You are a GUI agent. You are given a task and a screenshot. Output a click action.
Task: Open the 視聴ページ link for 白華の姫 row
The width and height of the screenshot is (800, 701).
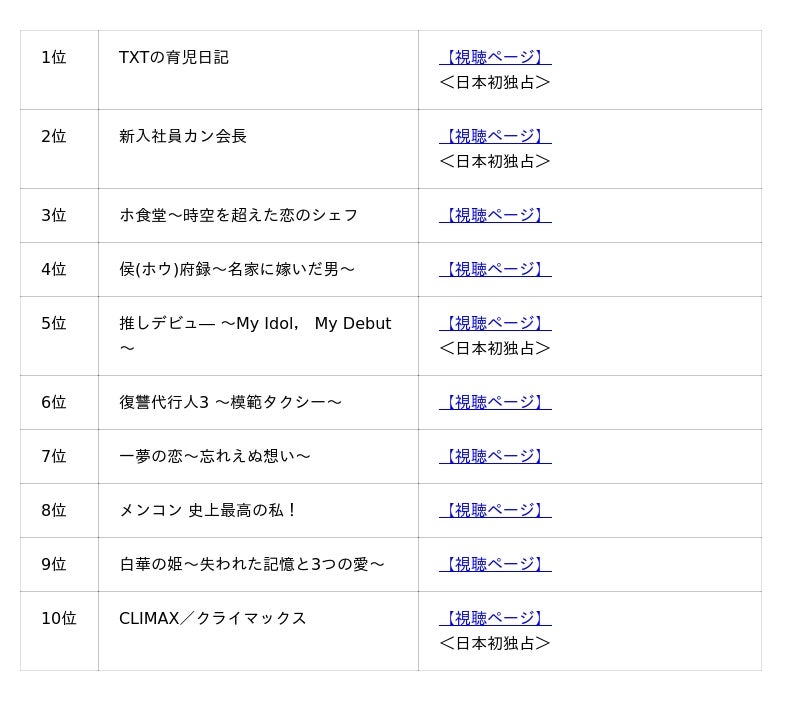pos(495,564)
